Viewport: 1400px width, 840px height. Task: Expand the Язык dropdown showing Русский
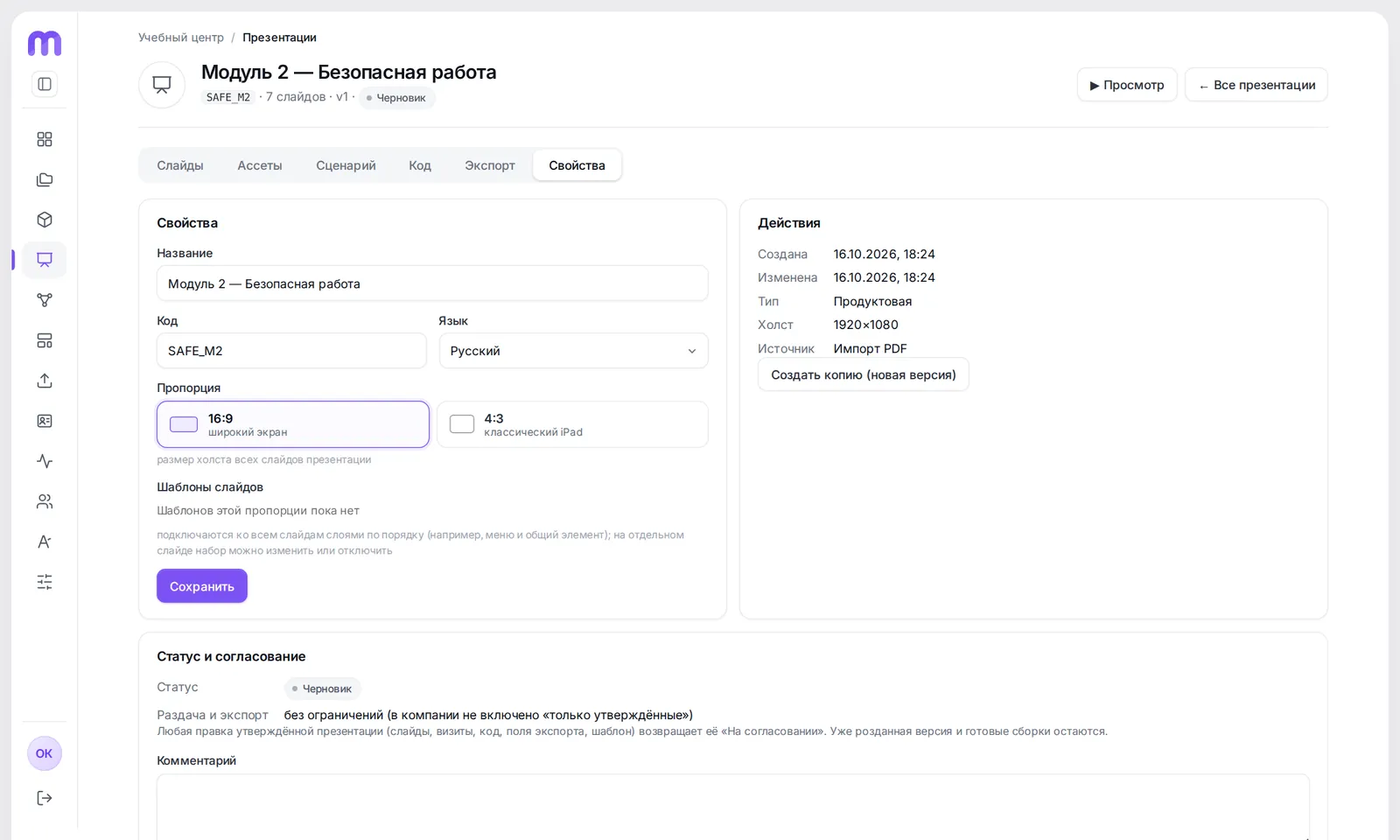(x=573, y=351)
